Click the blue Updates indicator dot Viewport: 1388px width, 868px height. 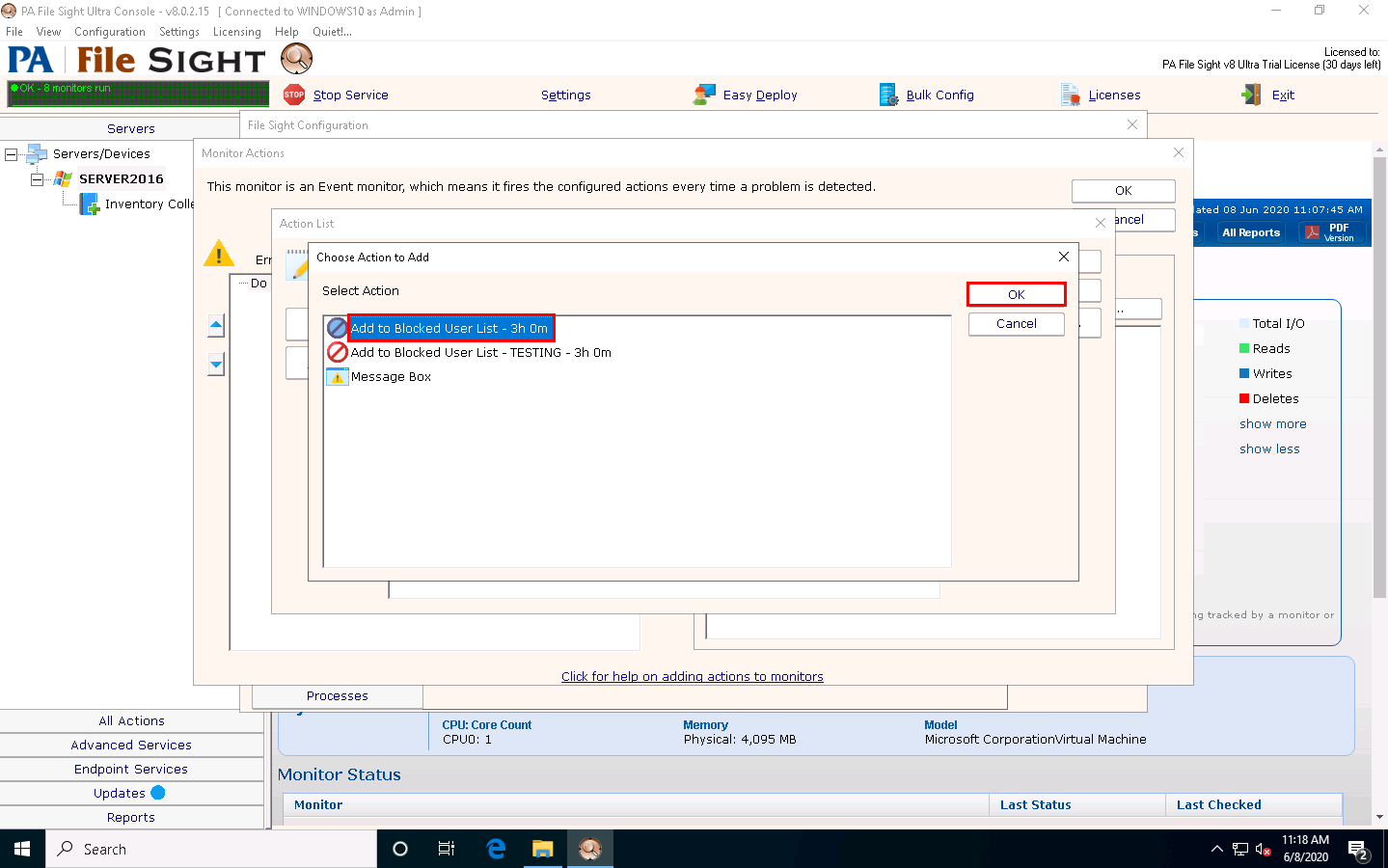(x=158, y=793)
